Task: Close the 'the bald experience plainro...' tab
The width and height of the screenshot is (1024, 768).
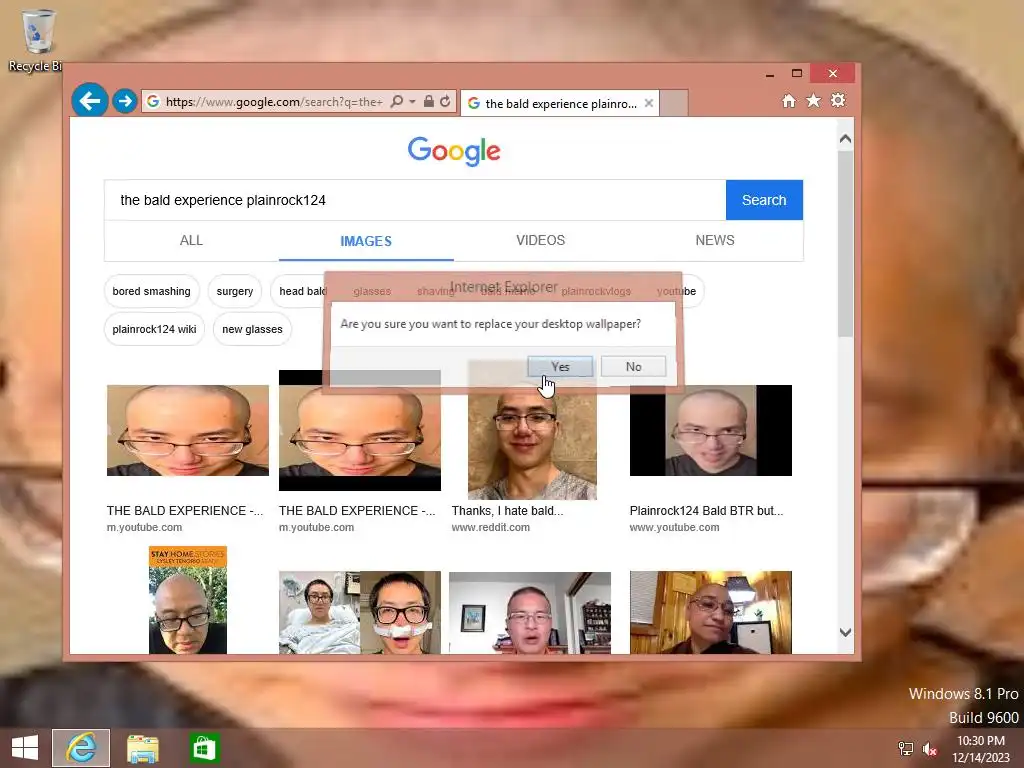Action: tap(648, 103)
